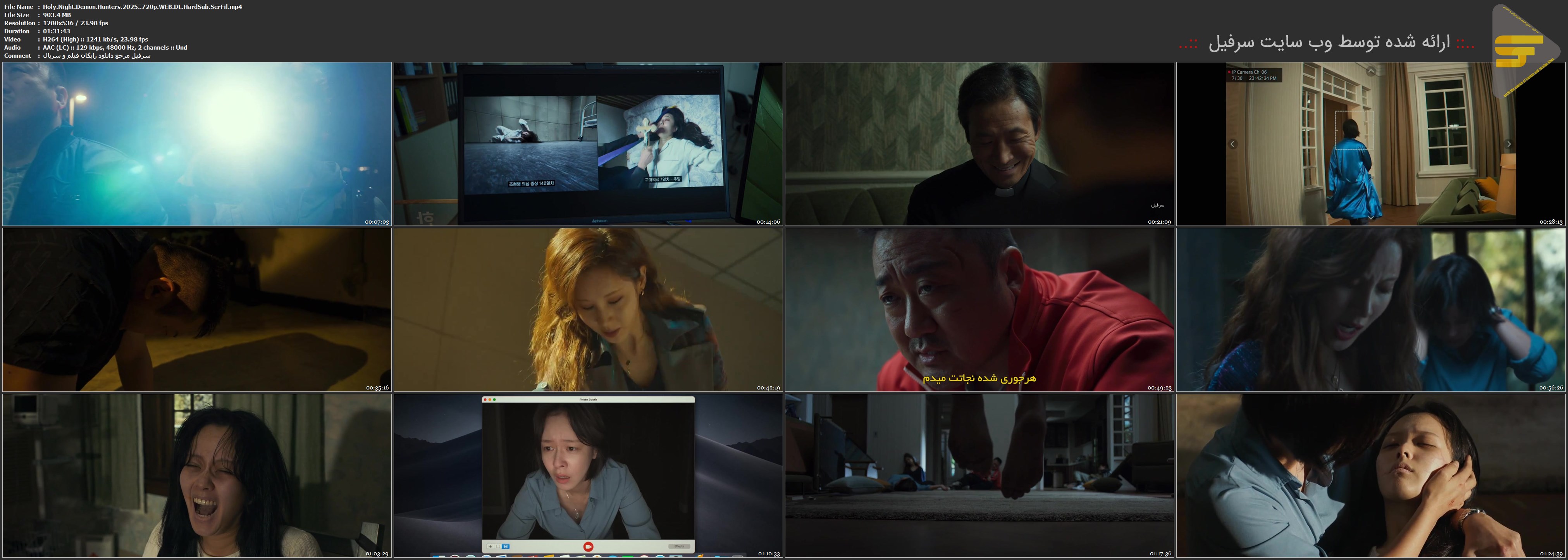This screenshot has width=1568, height=560.
Task: Click the red Photo Booth close dot
Action: [485, 400]
